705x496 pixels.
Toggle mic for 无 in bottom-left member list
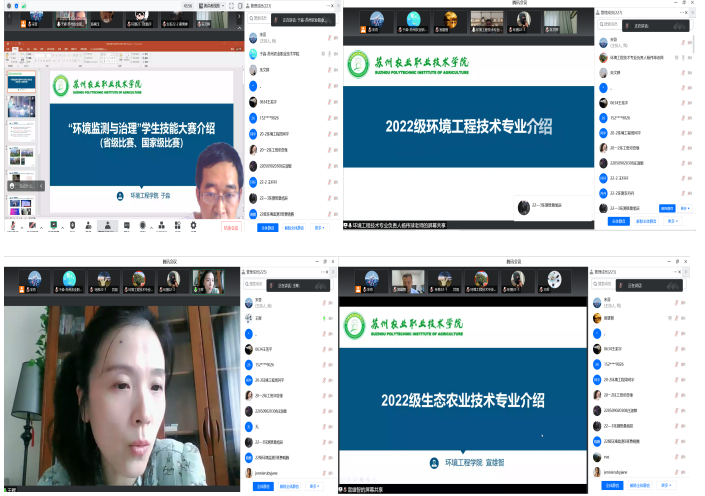325,426
